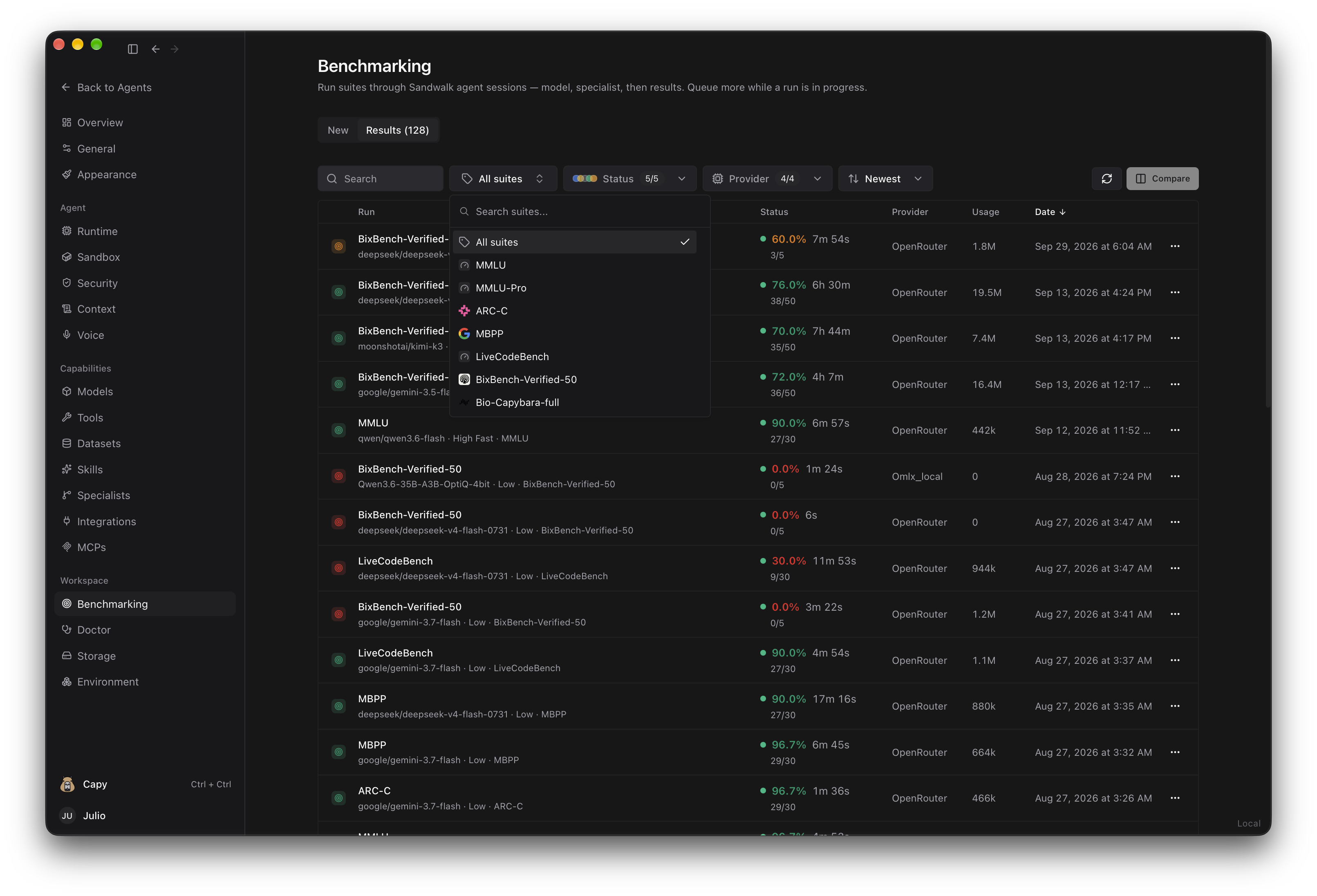Go Back to Agents
Viewport: 1317px width, 896px height.
coord(107,87)
